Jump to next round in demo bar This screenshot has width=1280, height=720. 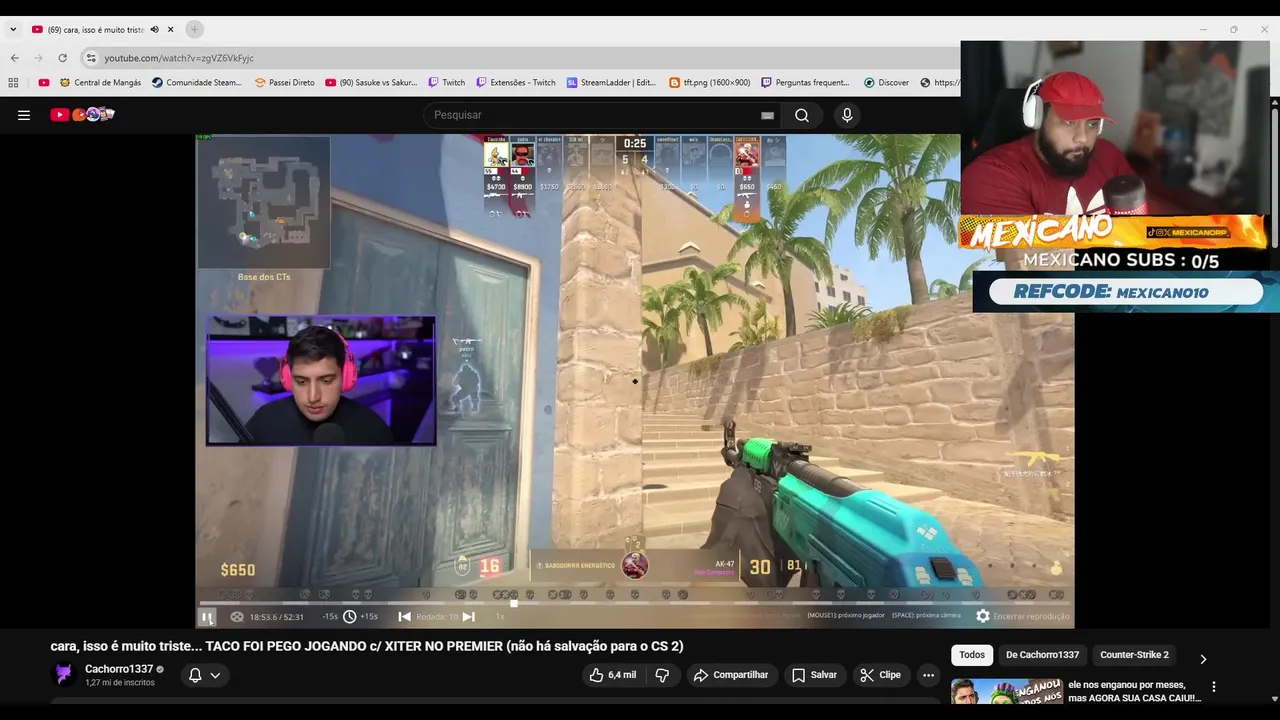tap(468, 617)
